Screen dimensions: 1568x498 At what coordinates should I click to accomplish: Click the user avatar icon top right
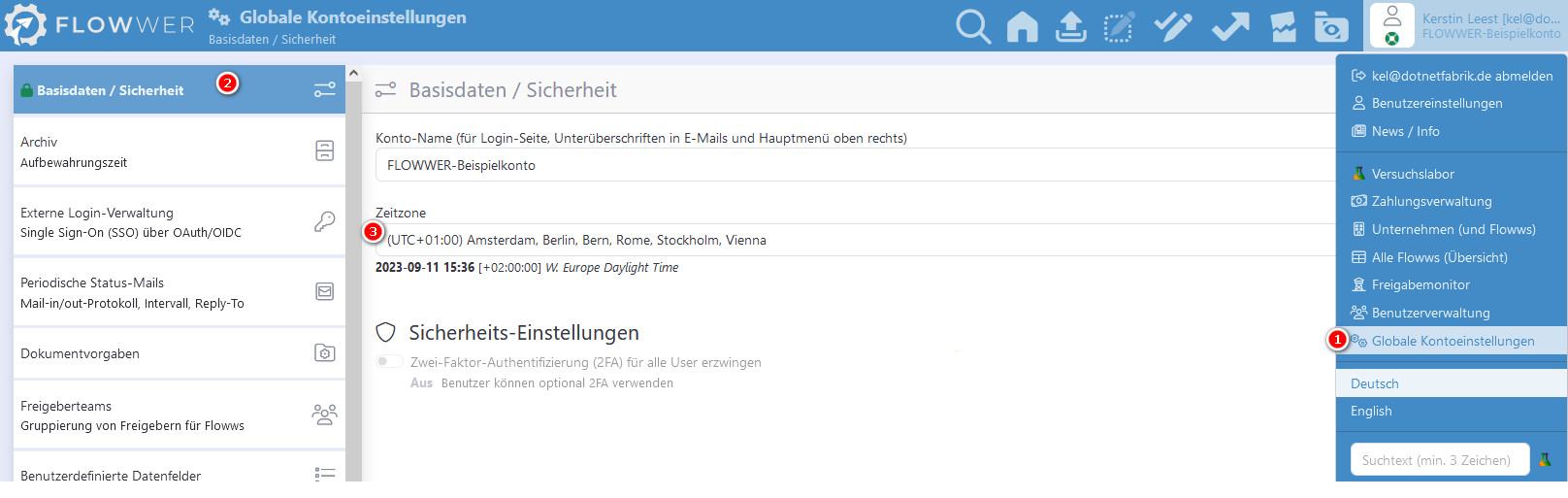[1392, 25]
